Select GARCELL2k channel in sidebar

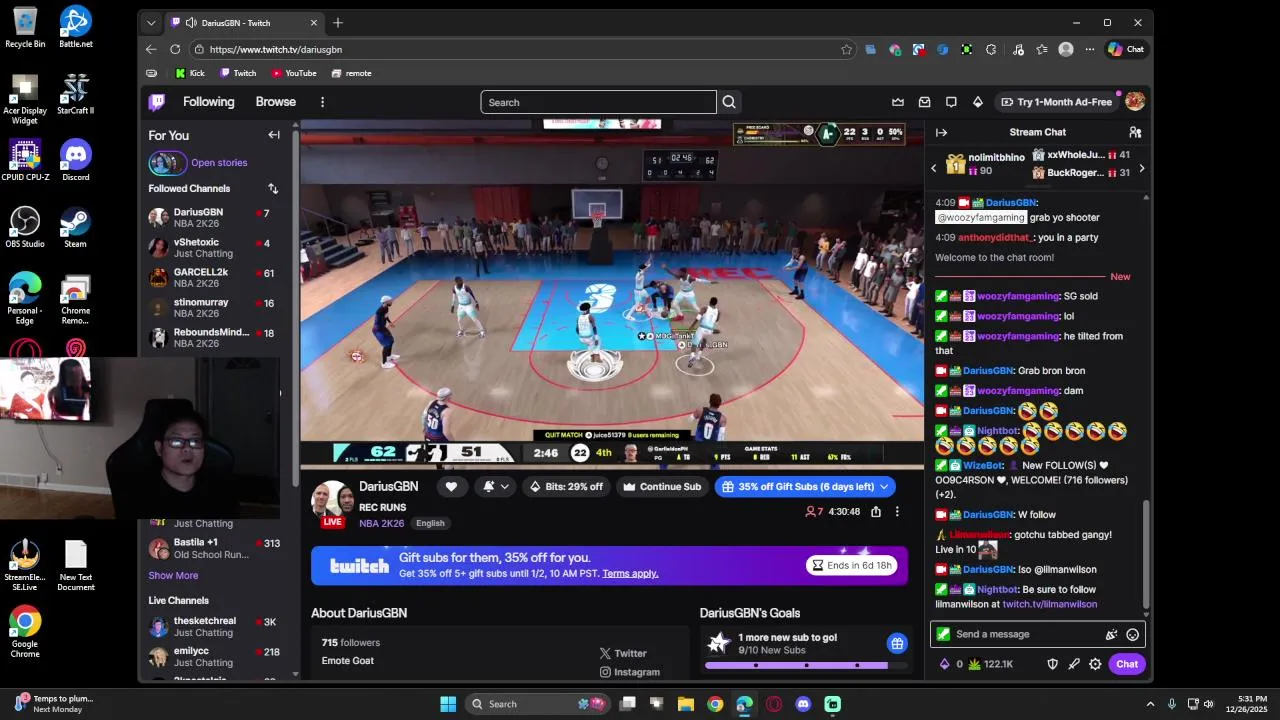214,277
